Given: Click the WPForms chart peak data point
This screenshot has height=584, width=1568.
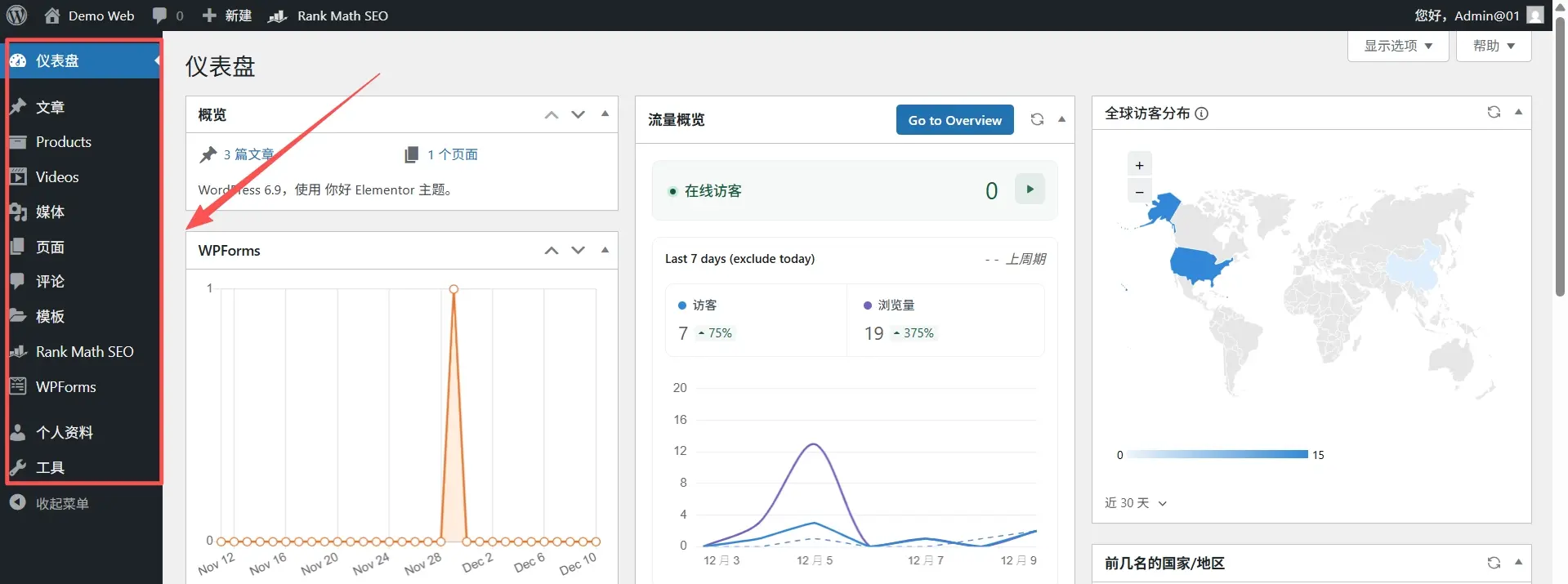Looking at the screenshot, I should 453,289.
